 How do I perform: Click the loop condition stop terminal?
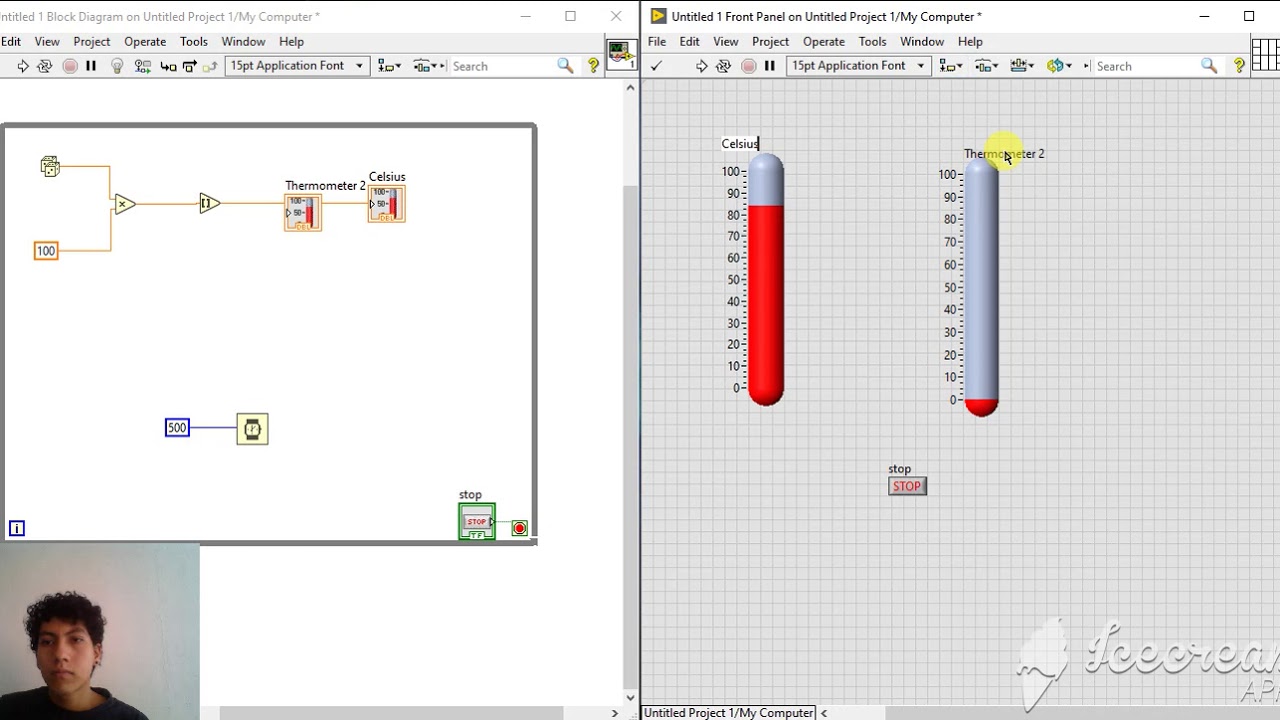[x=519, y=528]
